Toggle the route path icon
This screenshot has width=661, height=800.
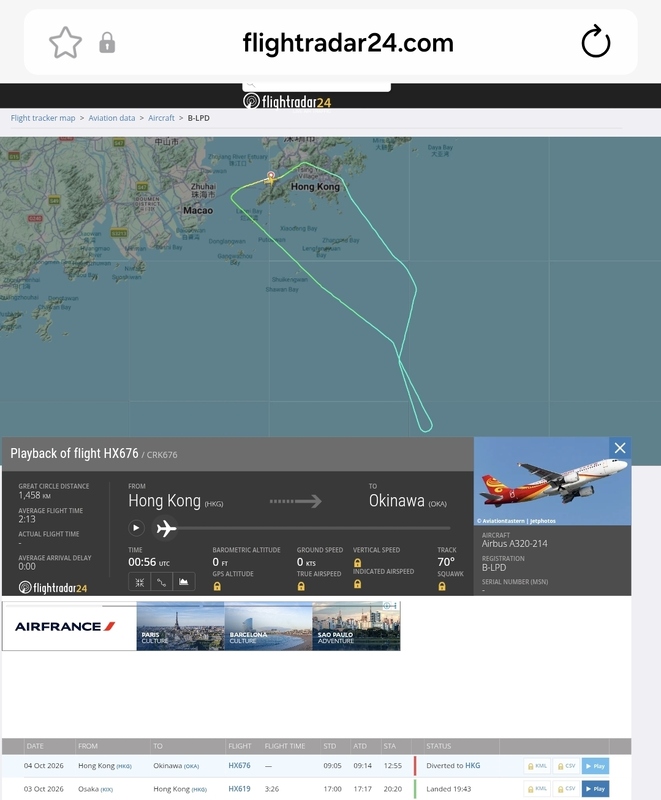pos(162,582)
